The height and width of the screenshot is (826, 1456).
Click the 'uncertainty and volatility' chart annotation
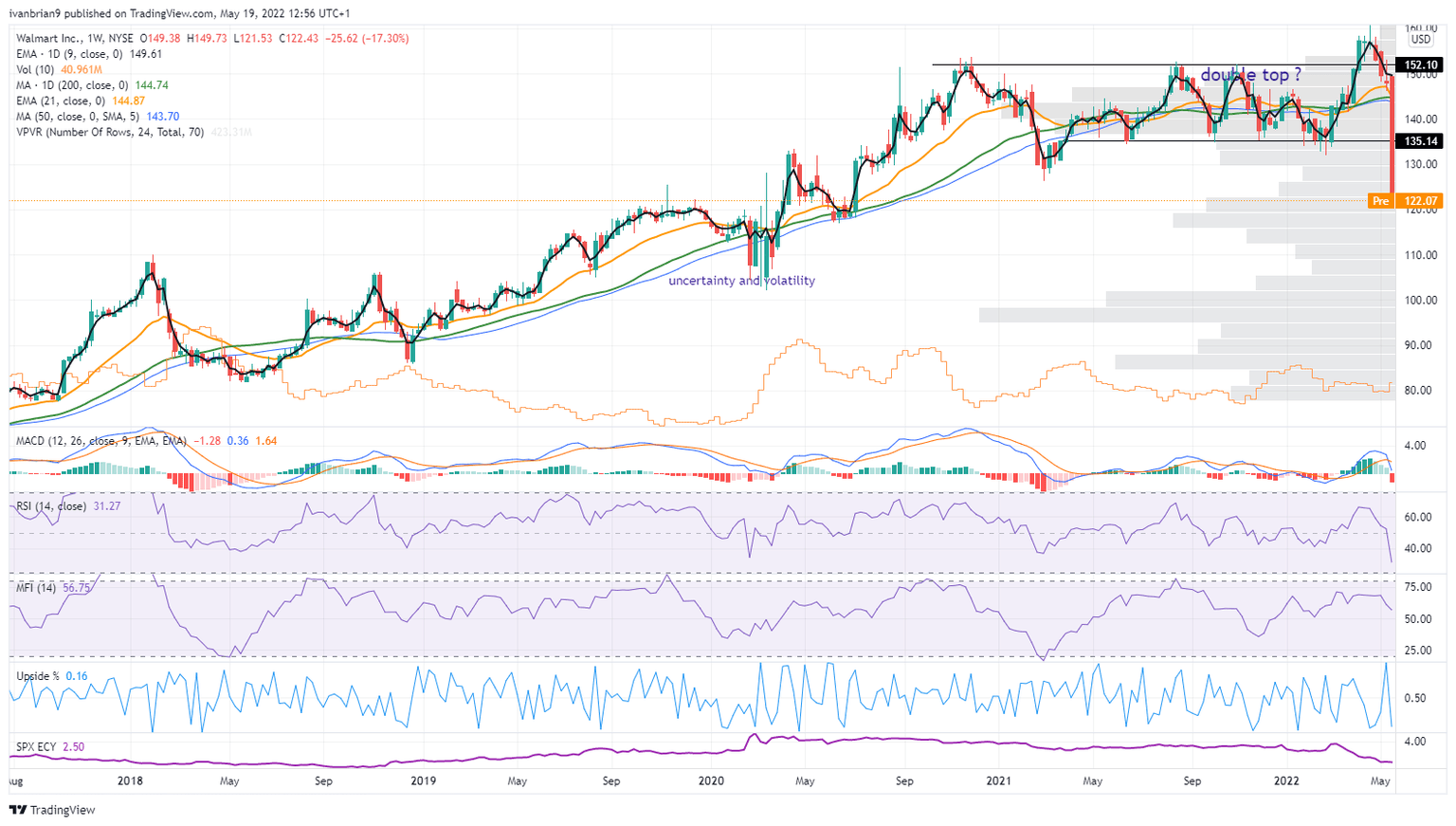[x=741, y=281]
